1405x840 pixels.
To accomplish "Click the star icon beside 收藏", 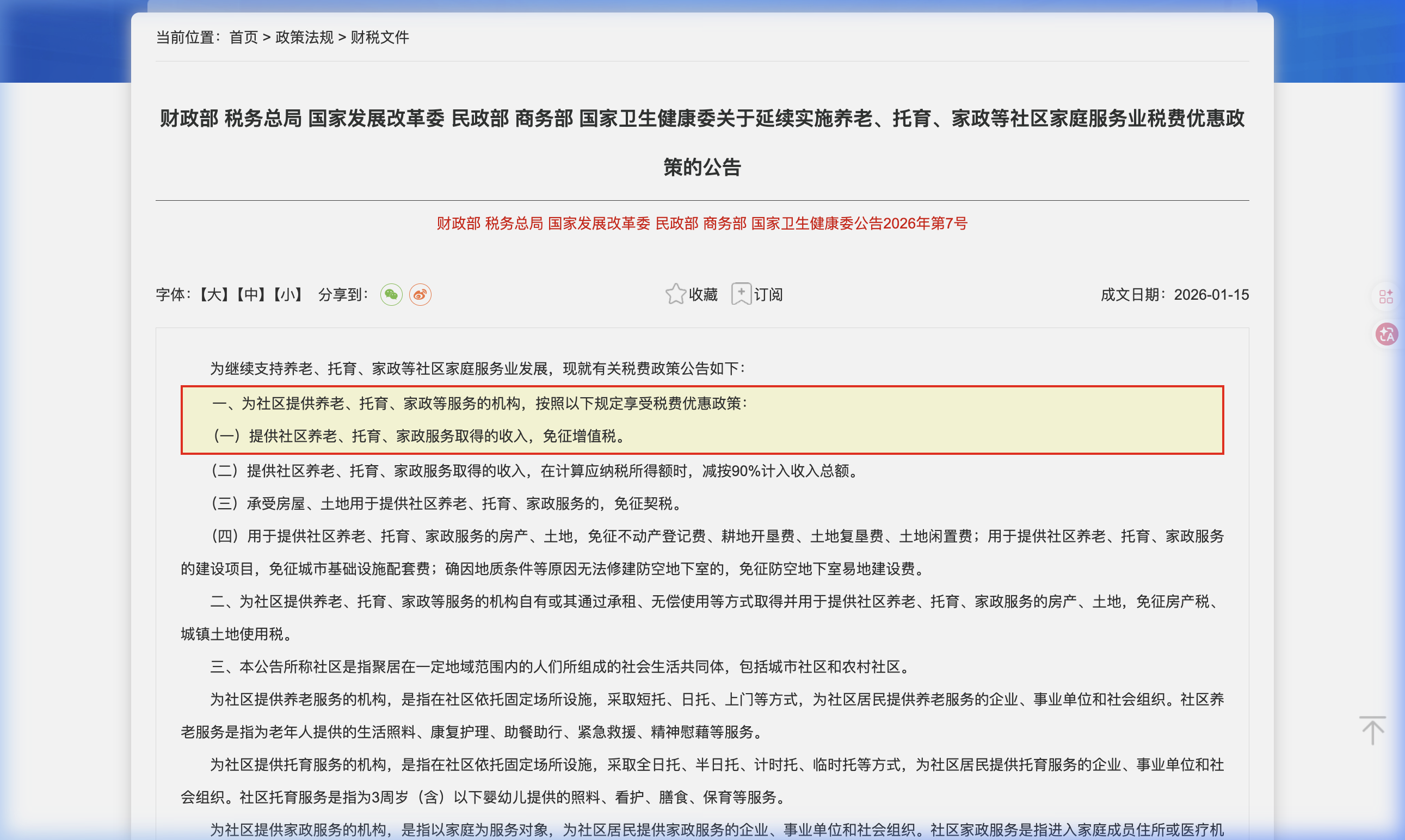I will pyautogui.click(x=675, y=293).
